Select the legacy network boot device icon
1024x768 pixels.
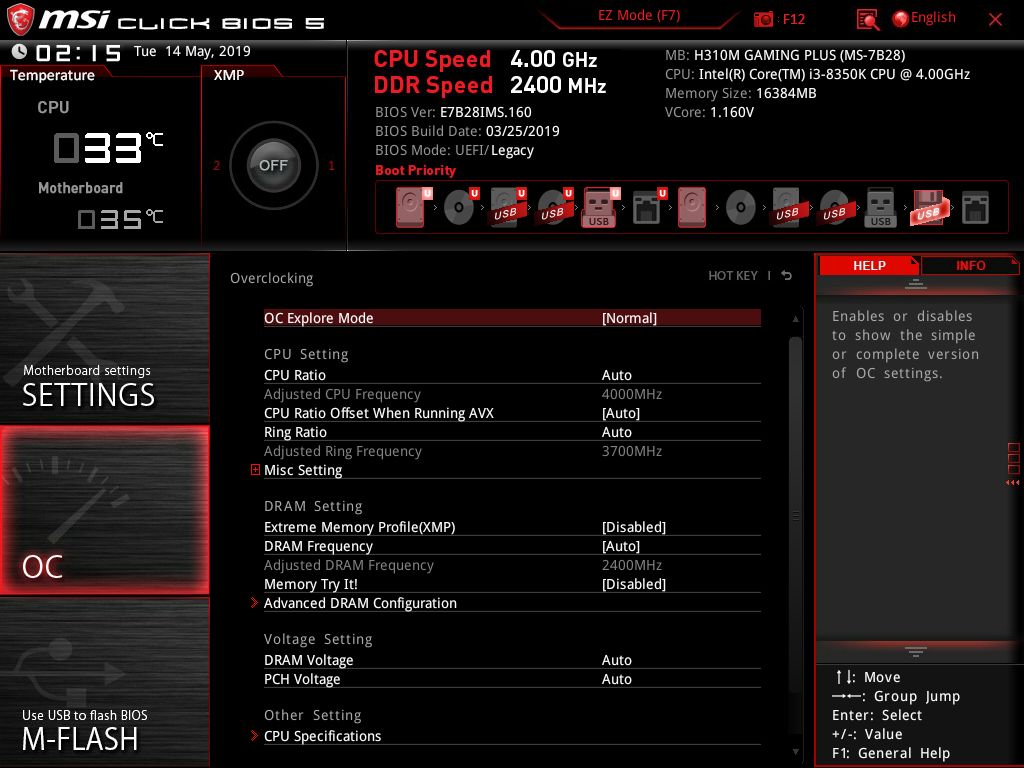(x=975, y=208)
